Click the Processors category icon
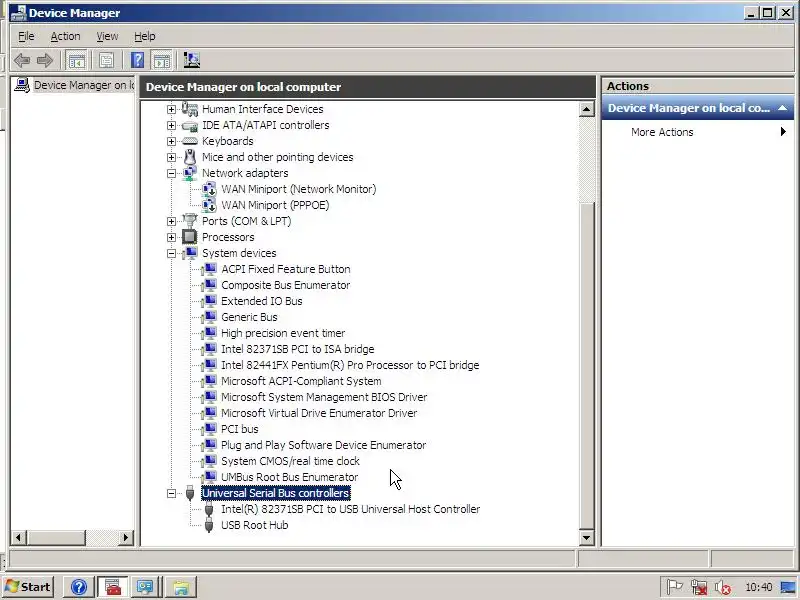Screen dimensions: 800x600 pyautogui.click(x=190, y=237)
